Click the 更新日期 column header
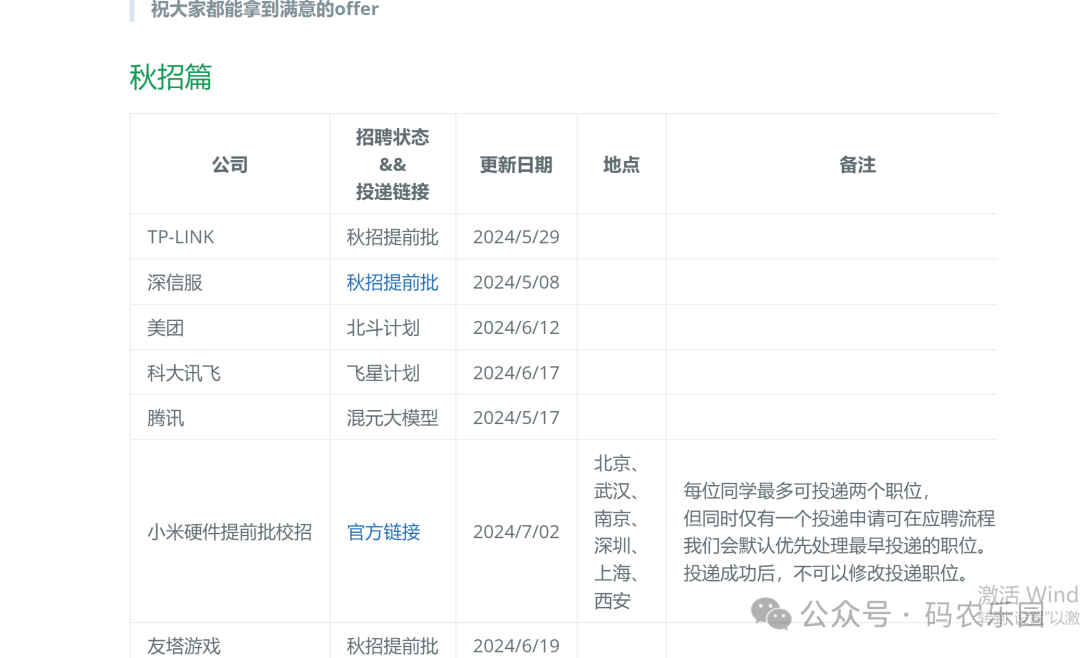This screenshot has height=658, width=1080. click(x=516, y=165)
